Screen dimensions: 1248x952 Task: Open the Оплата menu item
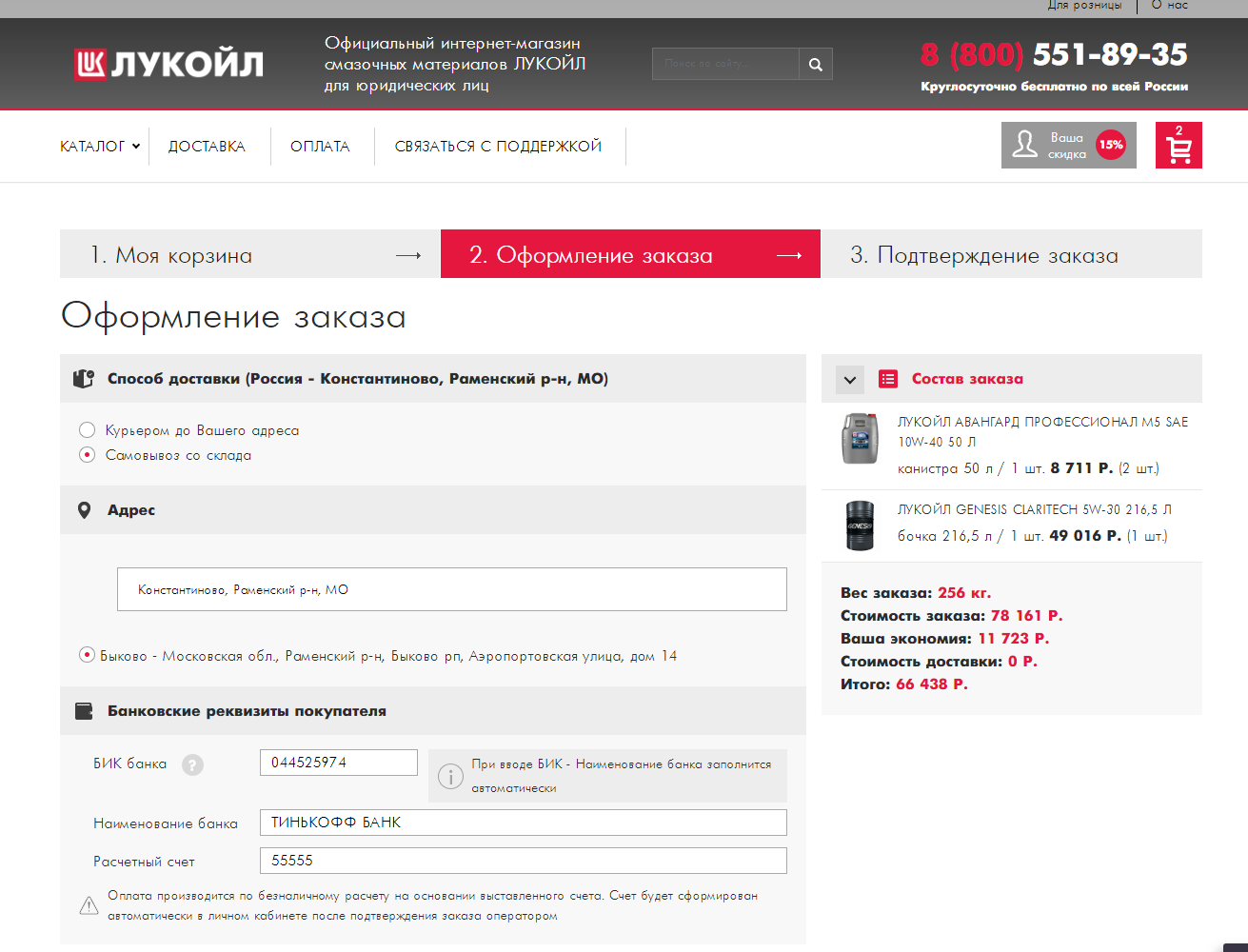click(x=320, y=147)
